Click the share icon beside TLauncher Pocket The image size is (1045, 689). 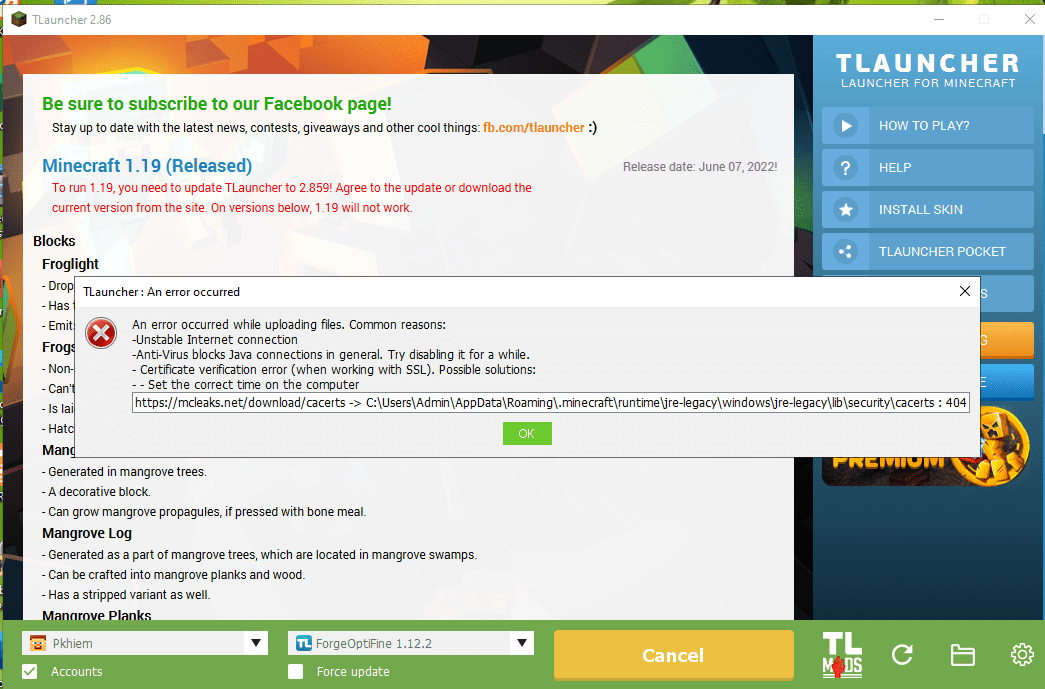pos(846,251)
